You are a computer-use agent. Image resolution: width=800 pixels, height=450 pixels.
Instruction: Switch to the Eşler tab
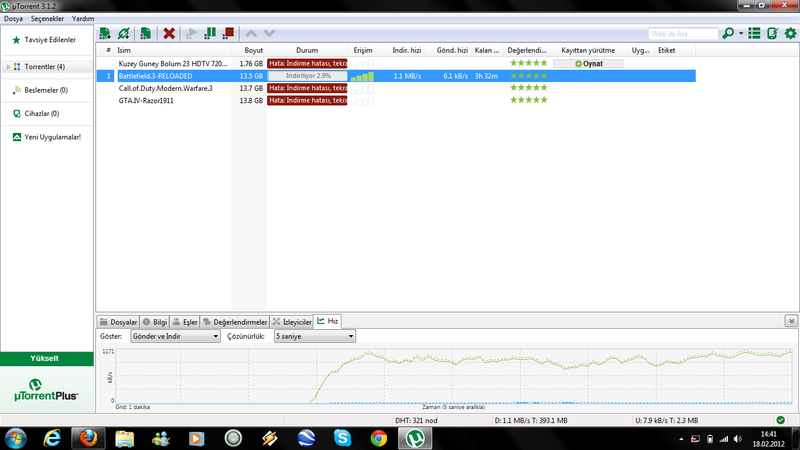click(185, 322)
